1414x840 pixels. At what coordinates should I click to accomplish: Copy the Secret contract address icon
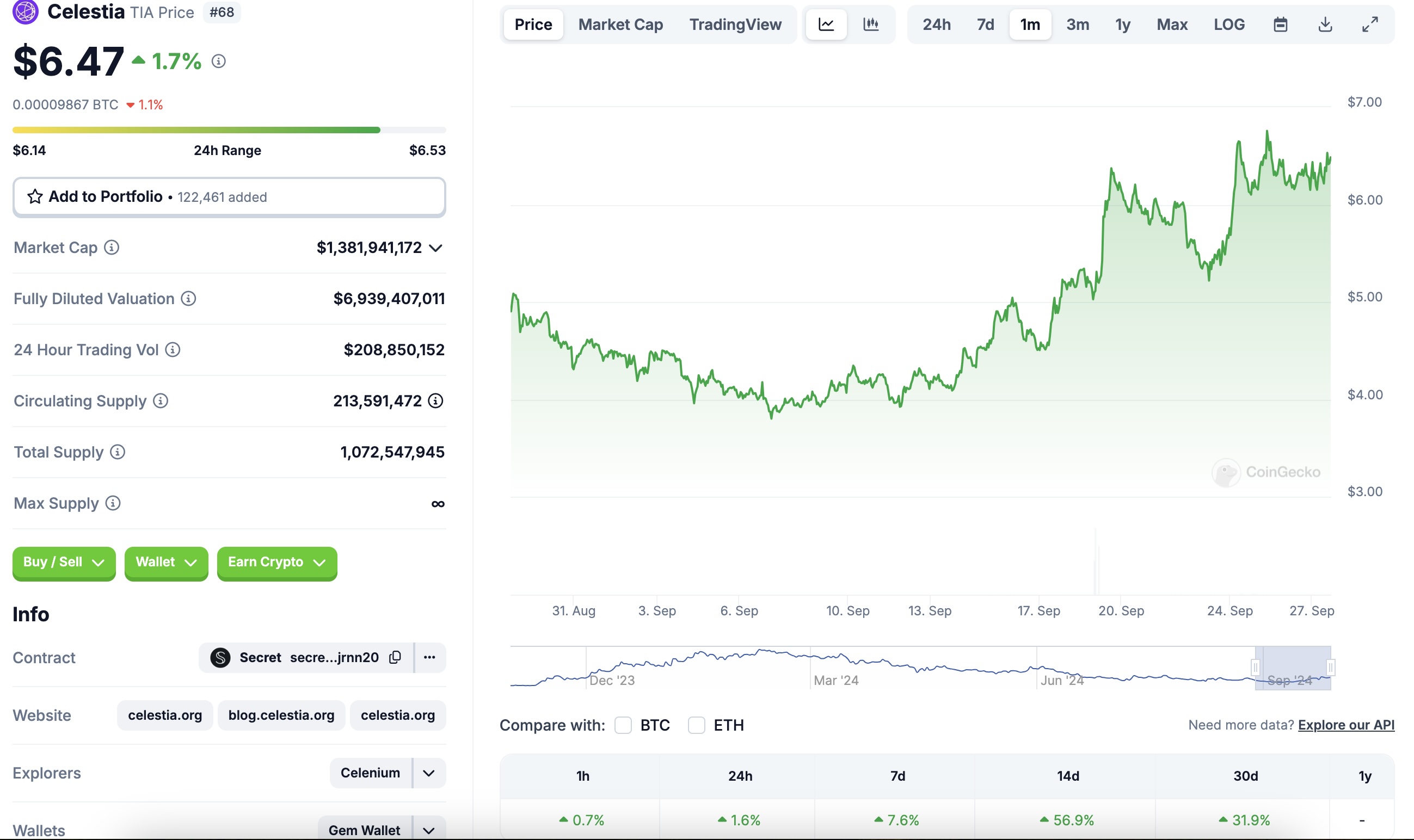395,657
